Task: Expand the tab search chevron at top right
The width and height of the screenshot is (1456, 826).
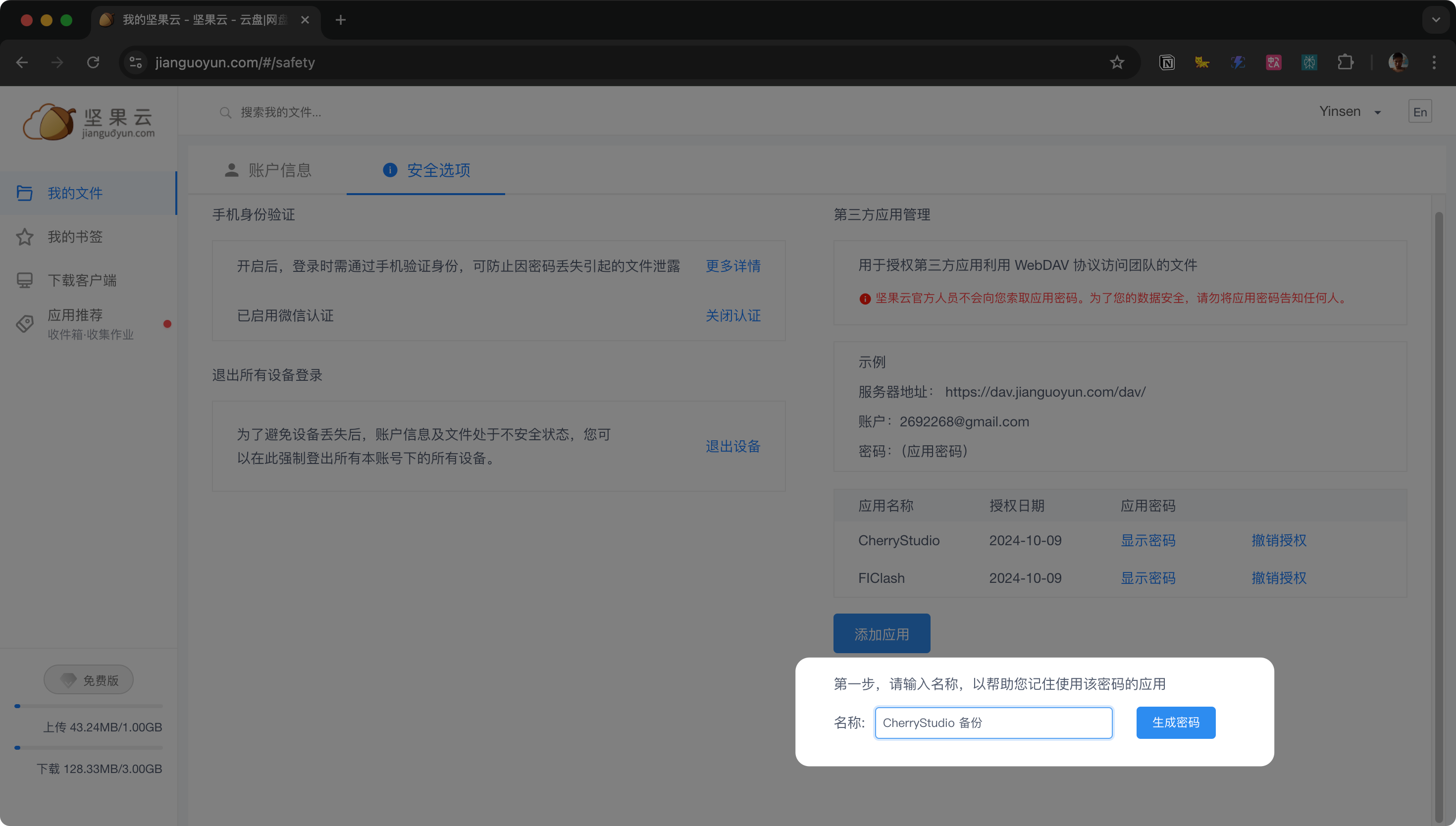Action: tap(1435, 20)
